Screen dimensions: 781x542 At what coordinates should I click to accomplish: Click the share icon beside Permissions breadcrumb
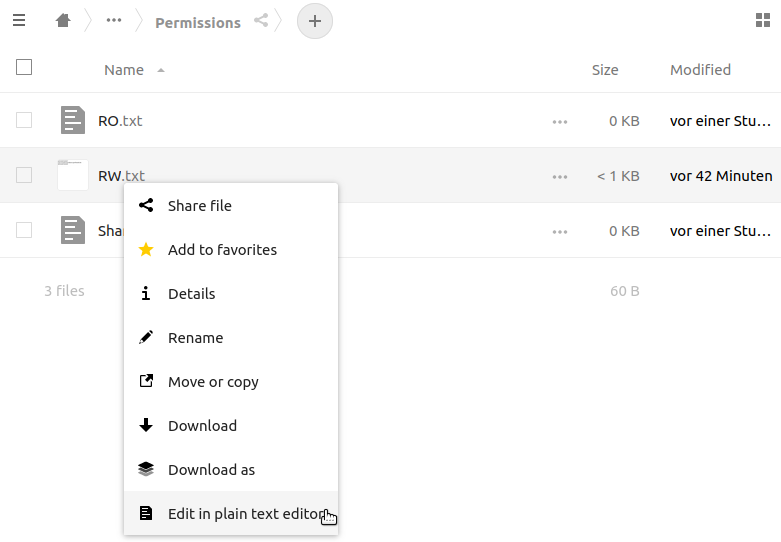pyautogui.click(x=261, y=20)
